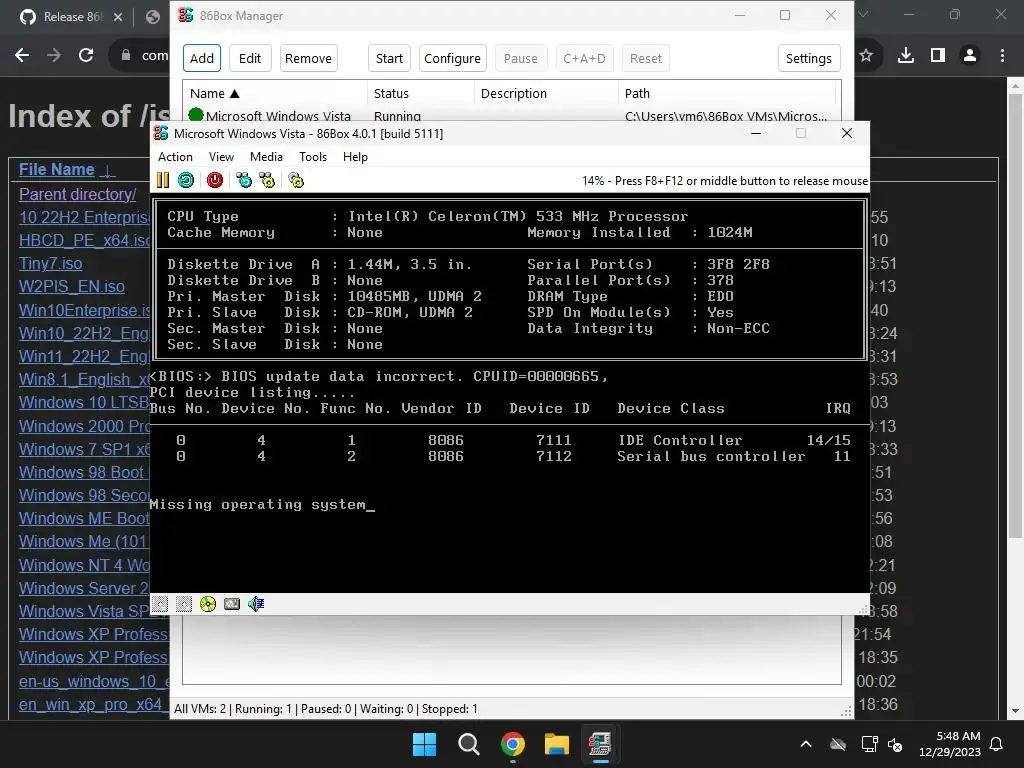The width and height of the screenshot is (1024, 768).
Task: Click the sound speaker status bar icon
Action: coord(256,604)
